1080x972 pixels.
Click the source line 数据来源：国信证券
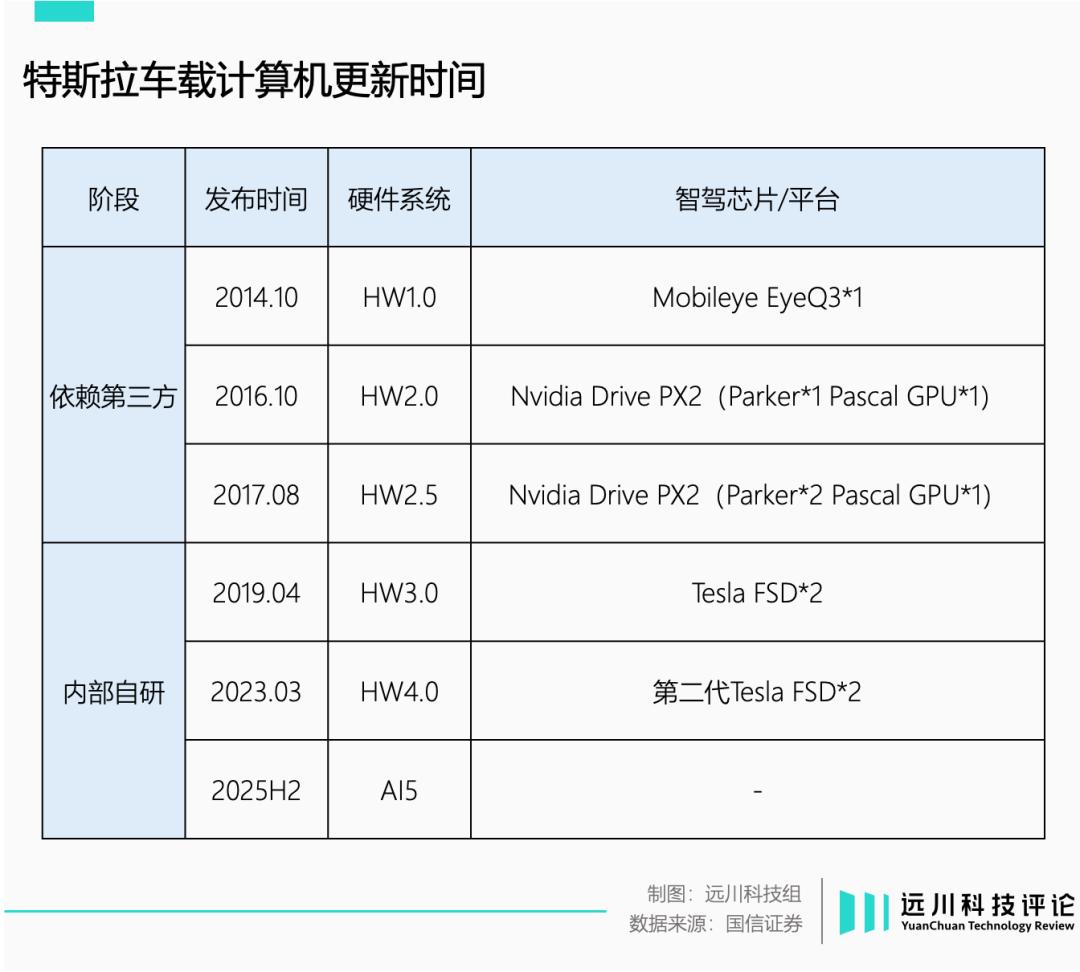click(x=716, y=923)
